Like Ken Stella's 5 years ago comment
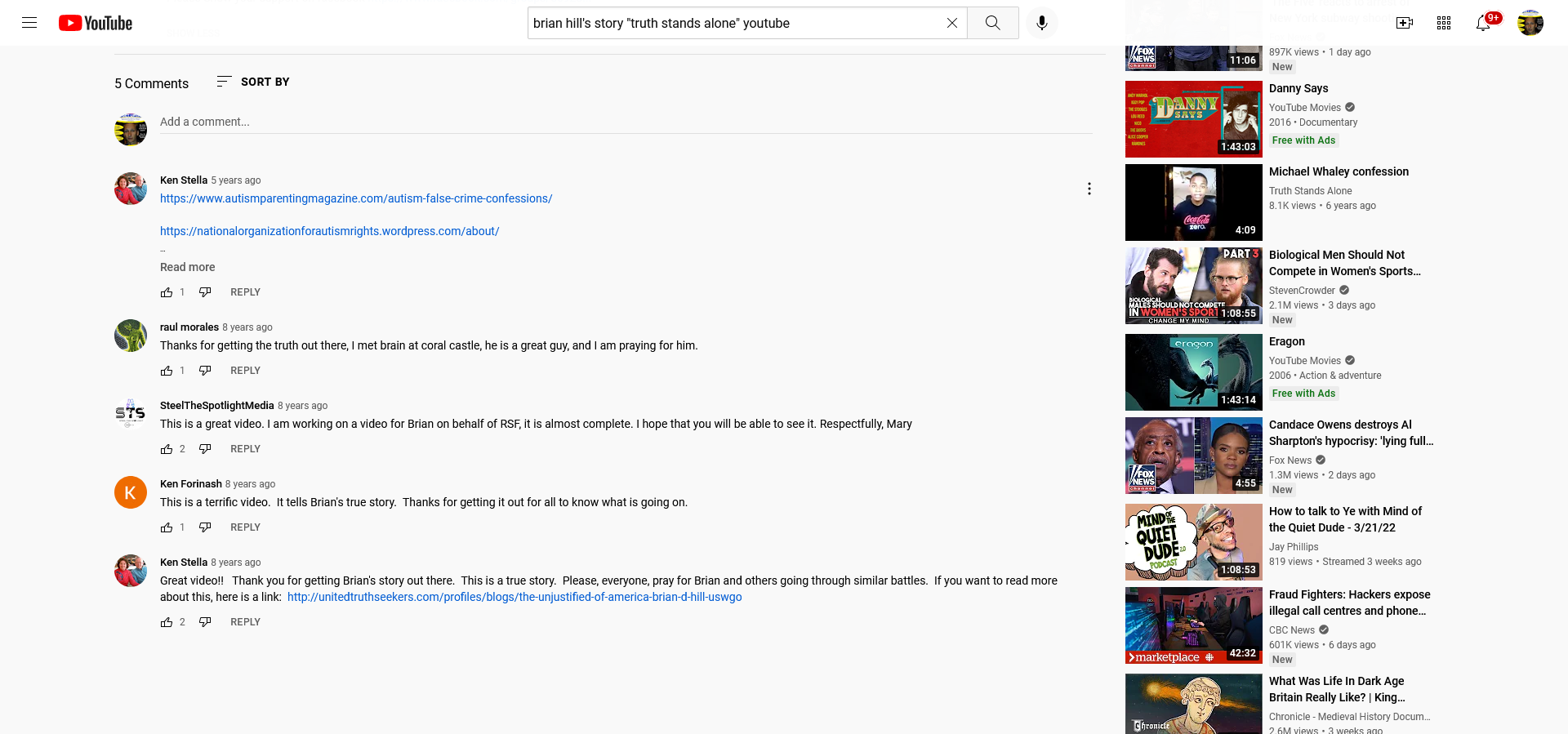This screenshot has width=1568, height=734. point(167,292)
